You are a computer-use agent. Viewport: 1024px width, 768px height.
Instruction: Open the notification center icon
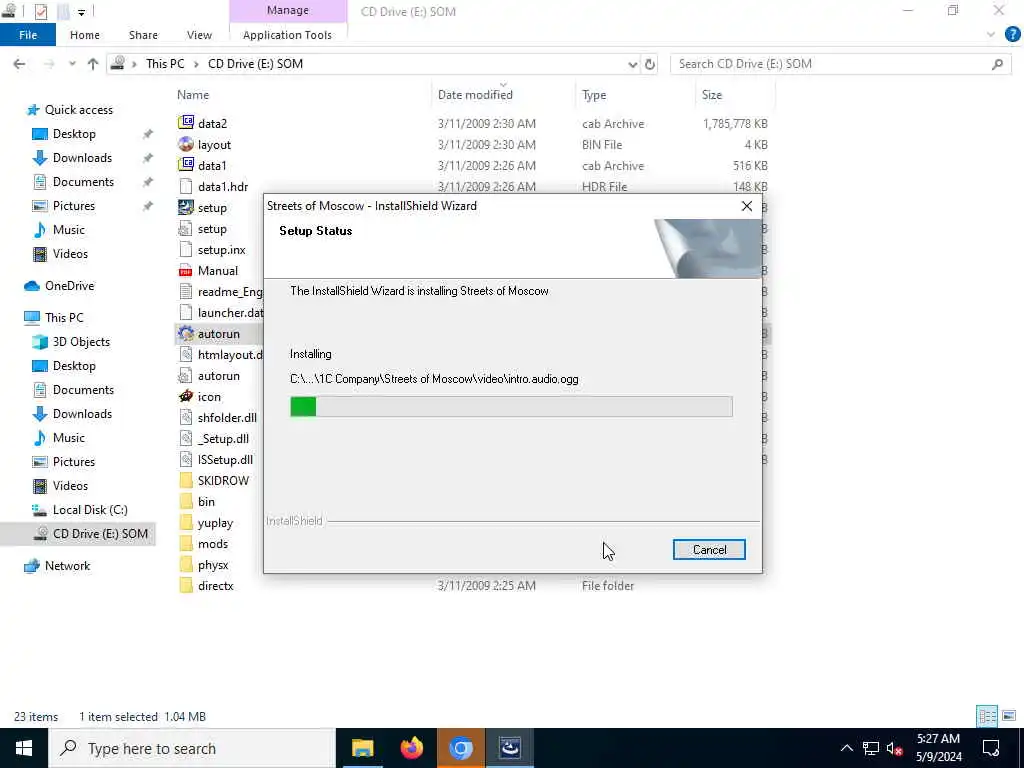pos(991,748)
